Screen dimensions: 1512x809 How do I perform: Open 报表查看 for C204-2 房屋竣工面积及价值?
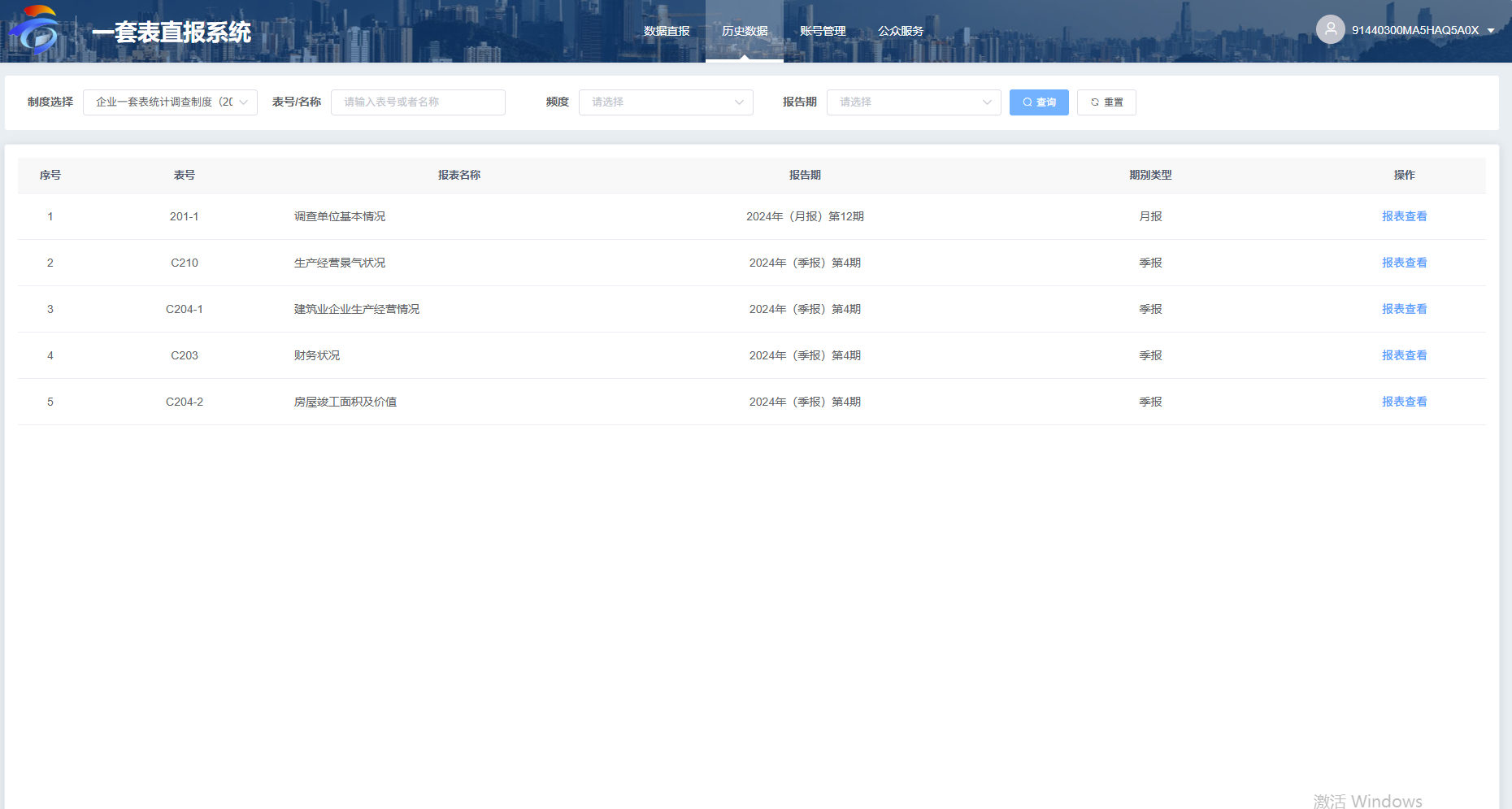pos(1404,402)
